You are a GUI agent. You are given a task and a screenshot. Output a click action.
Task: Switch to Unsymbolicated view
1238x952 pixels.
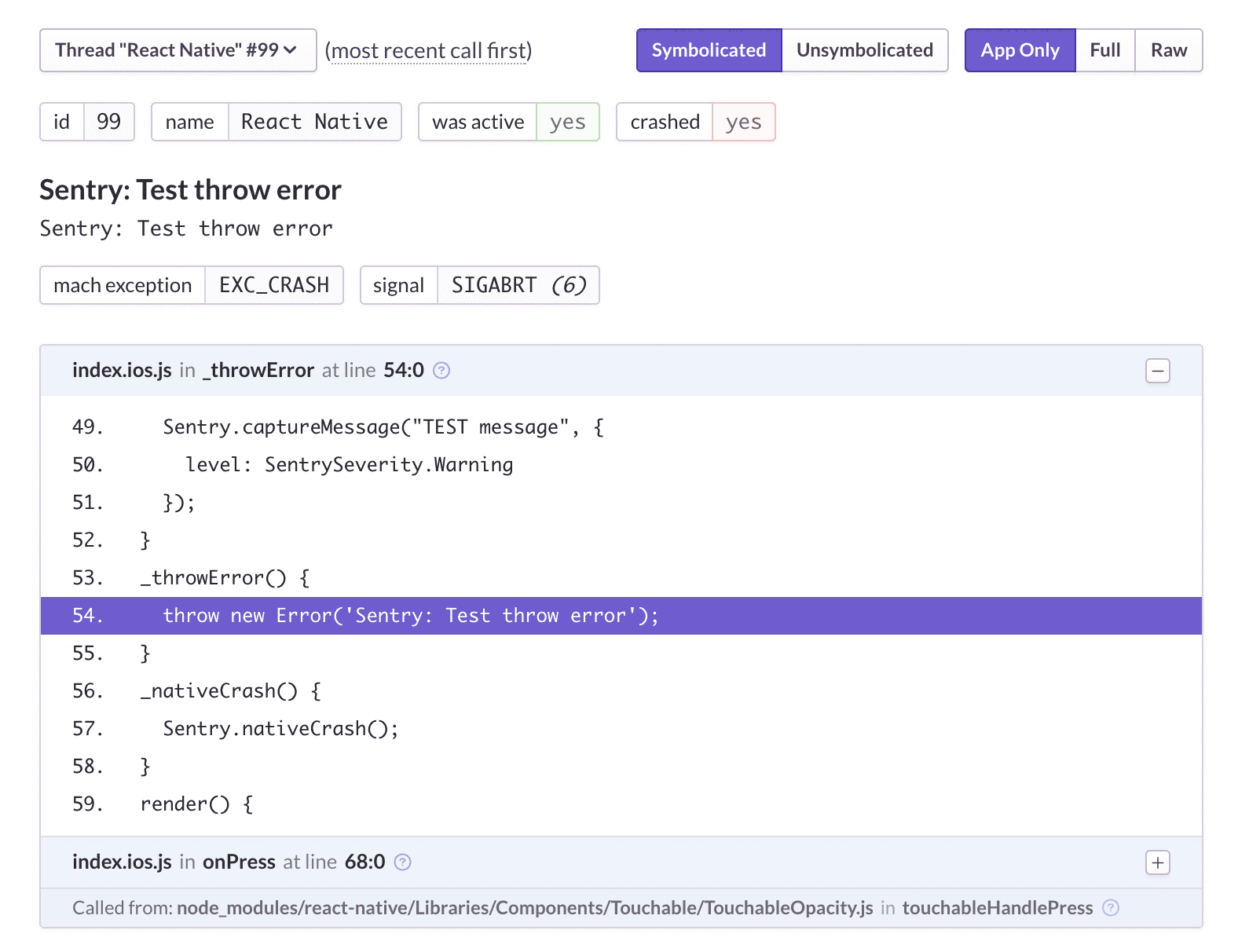(864, 50)
